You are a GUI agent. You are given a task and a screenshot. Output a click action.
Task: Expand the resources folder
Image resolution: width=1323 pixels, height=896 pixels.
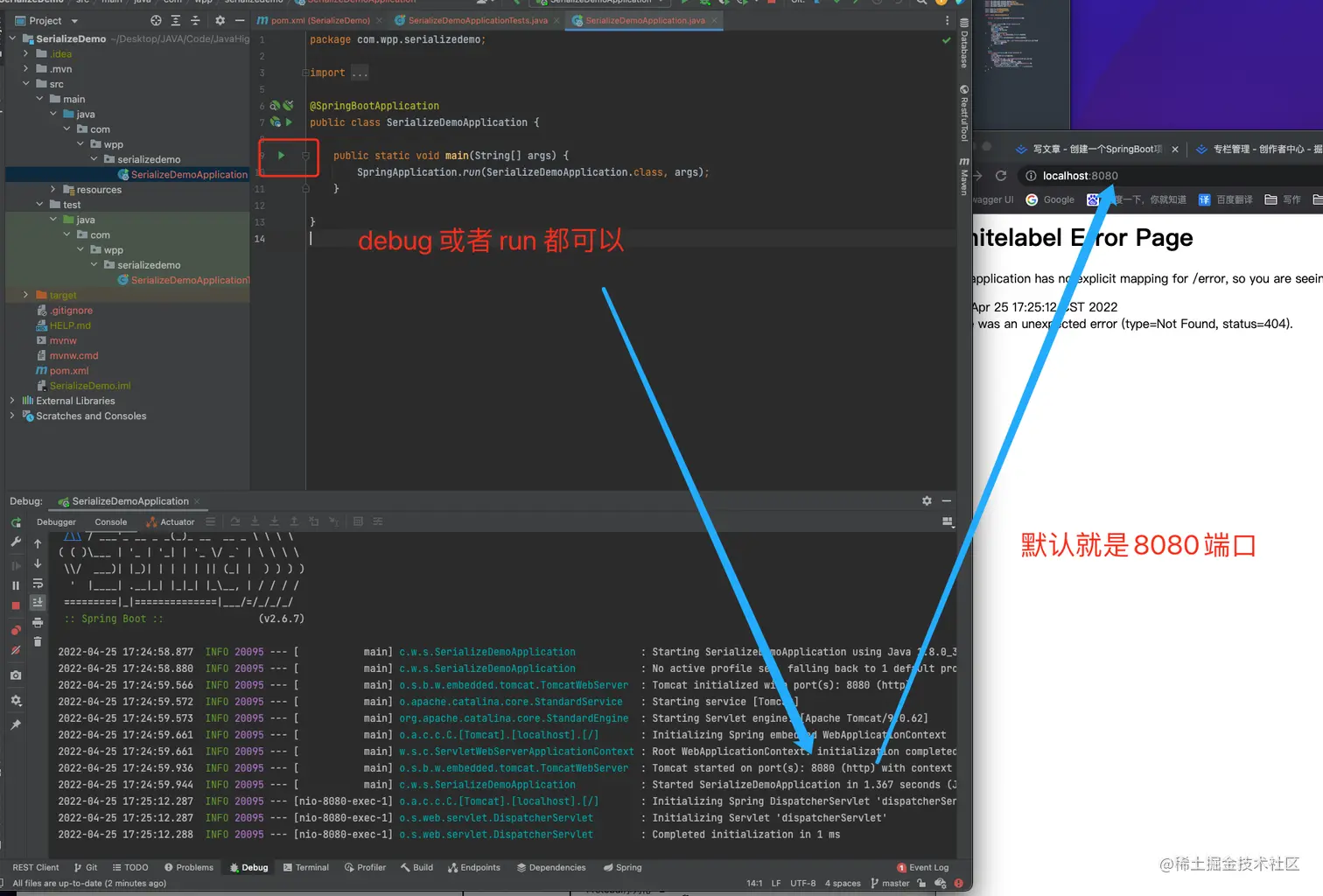coord(53,189)
